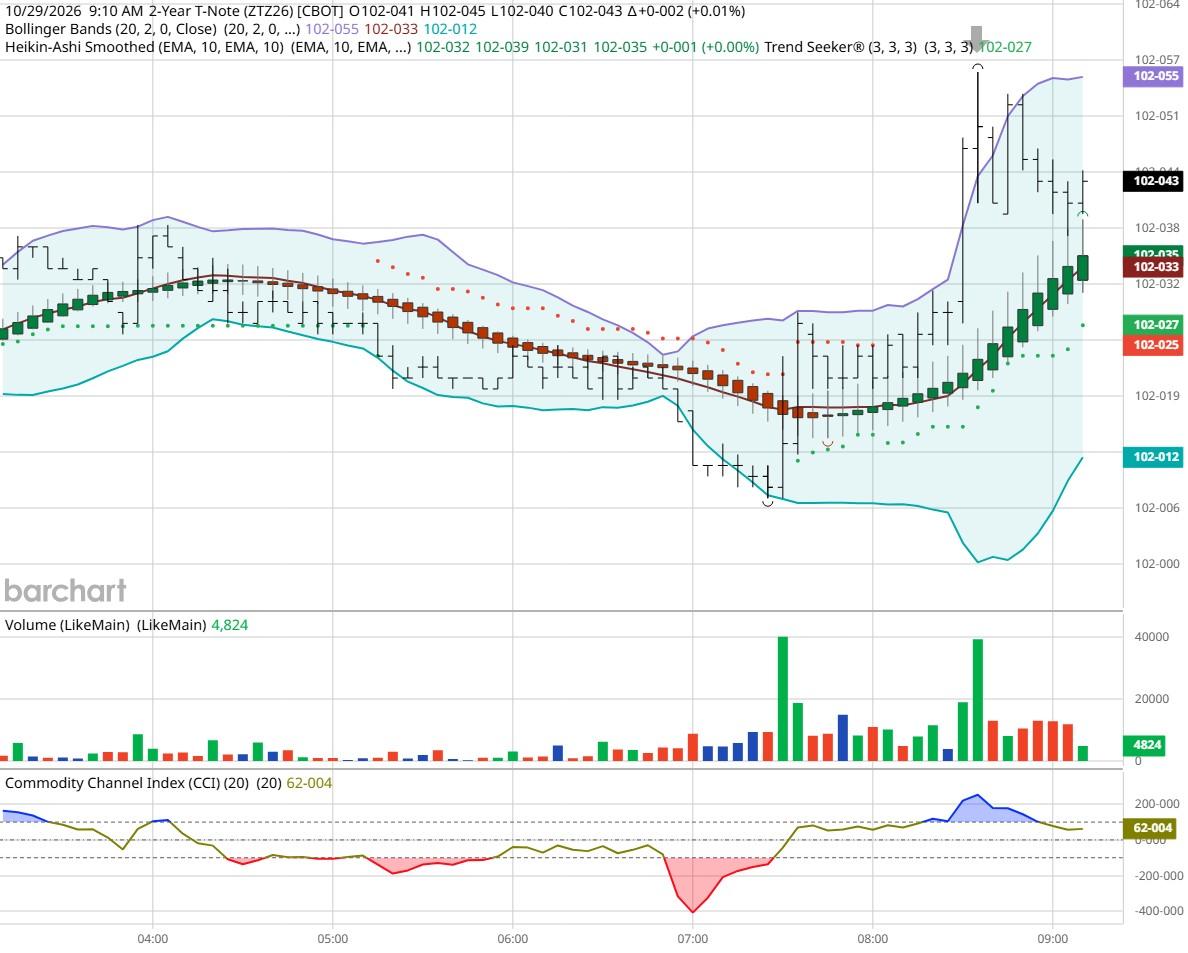Click the "07:00" time axis label
The height and width of the screenshot is (953, 1188).
click(x=692, y=939)
